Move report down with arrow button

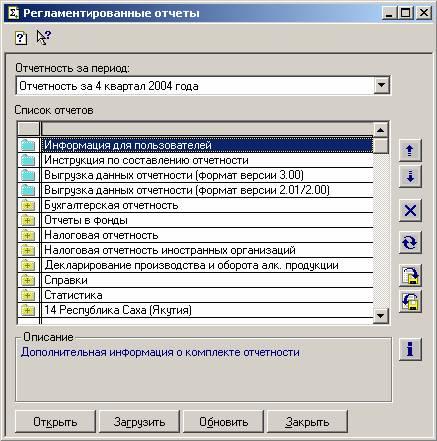tap(410, 176)
